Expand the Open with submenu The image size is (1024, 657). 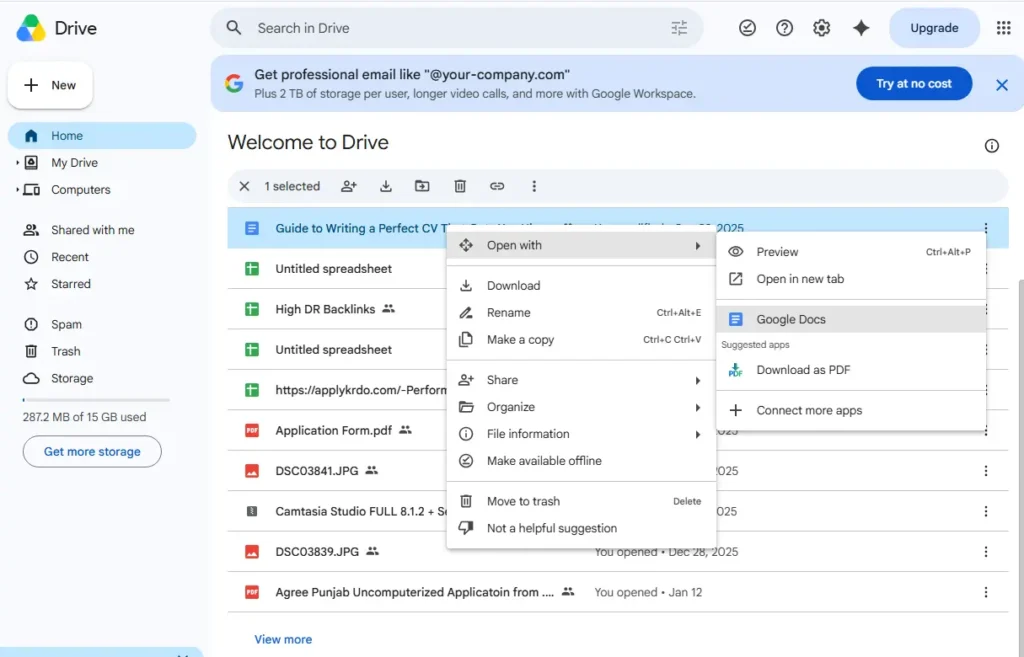581,246
